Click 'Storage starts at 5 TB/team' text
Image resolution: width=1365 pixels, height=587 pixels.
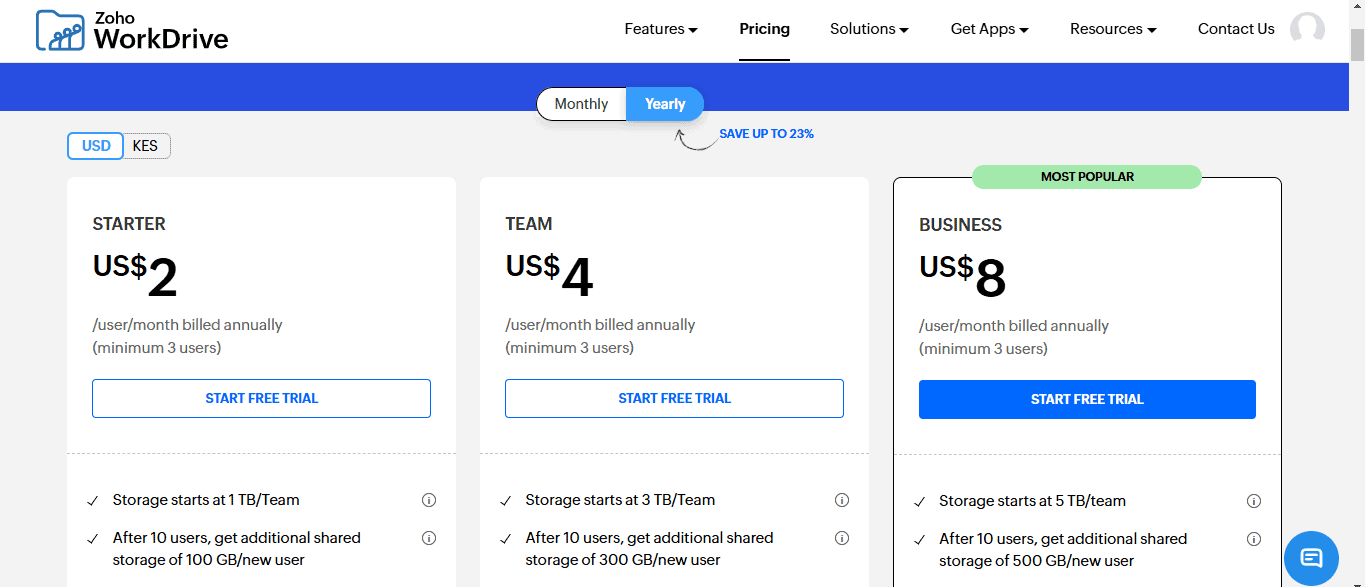(x=1033, y=501)
